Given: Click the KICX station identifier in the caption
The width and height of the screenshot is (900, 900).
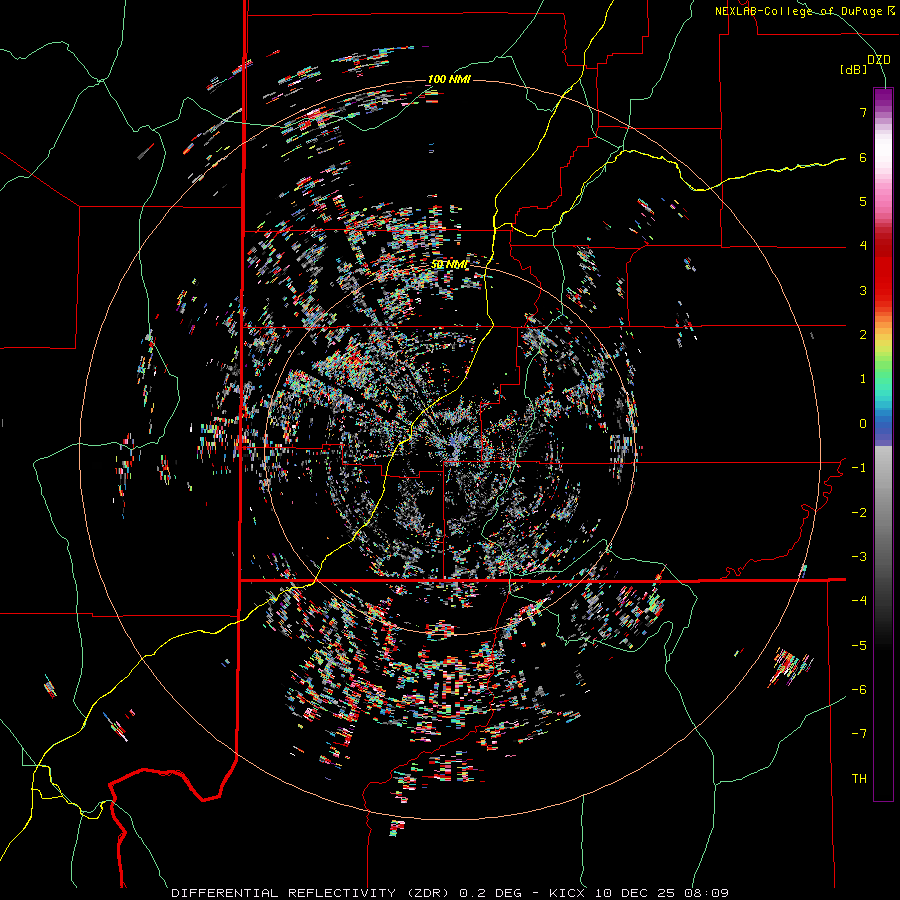Looking at the screenshot, I should pyautogui.click(x=567, y=893).
